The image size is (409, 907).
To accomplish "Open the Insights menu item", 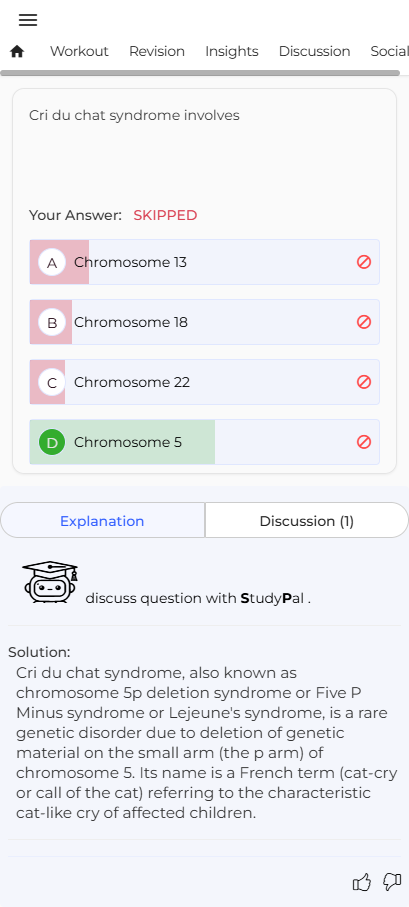I will (232, 51).
